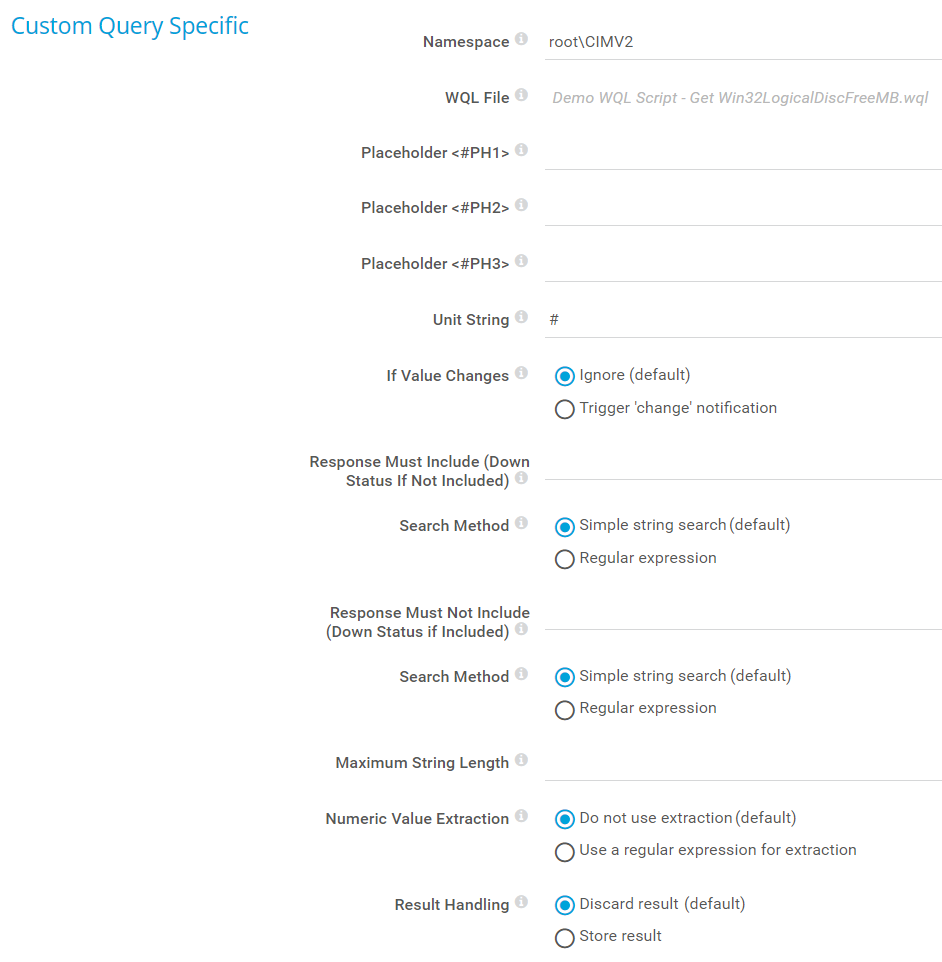Open Numeric Value Extraction help icon

pos(521,817)
